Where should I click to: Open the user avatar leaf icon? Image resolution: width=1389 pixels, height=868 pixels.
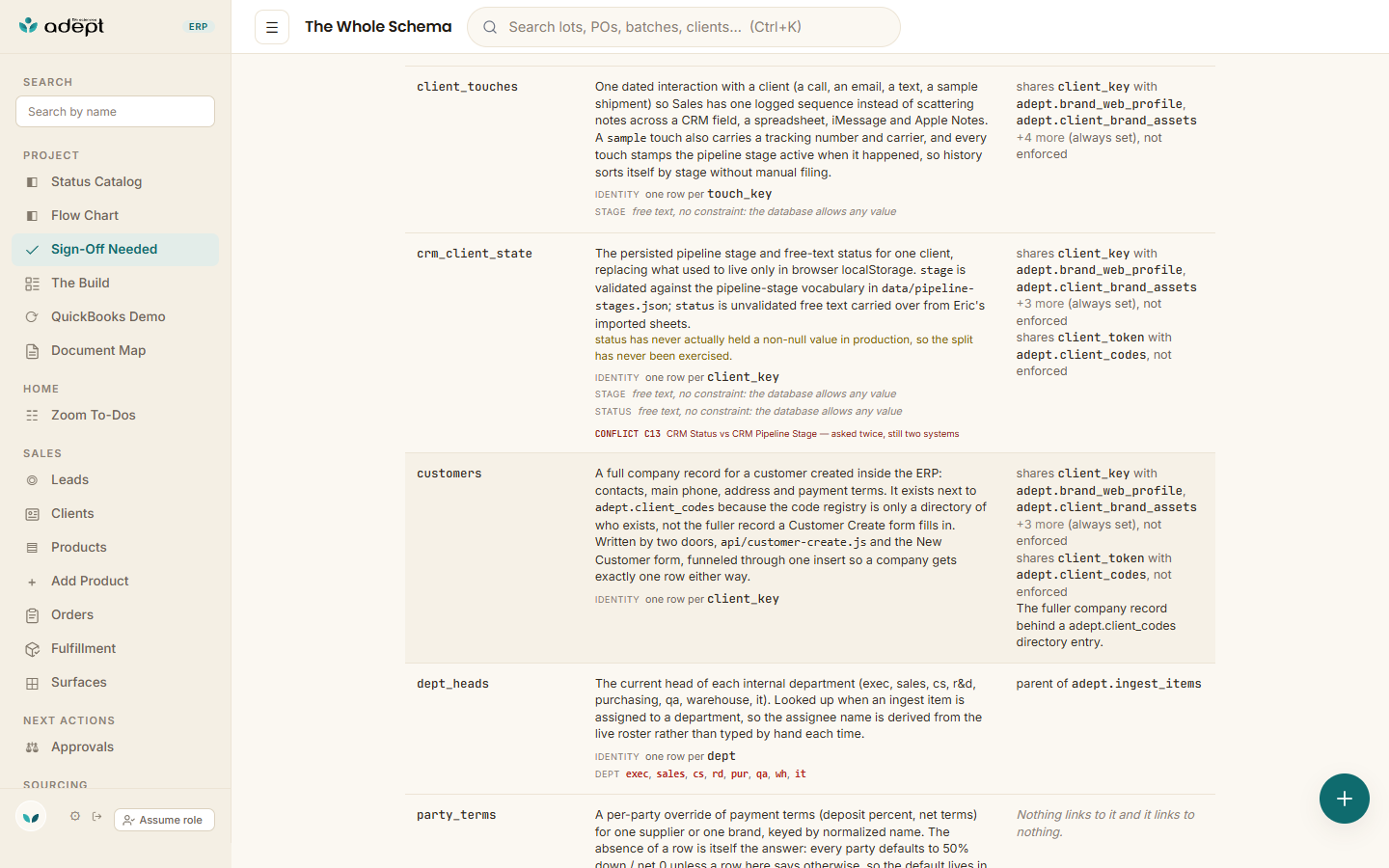click(31, 817)
